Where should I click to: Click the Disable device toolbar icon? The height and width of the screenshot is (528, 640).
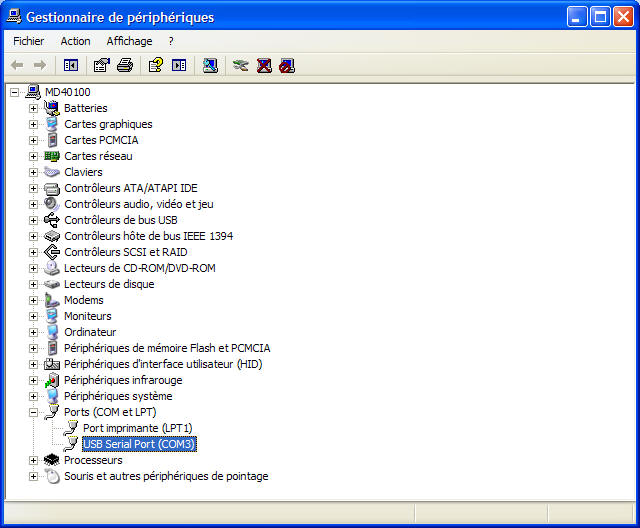coord(287,65)
